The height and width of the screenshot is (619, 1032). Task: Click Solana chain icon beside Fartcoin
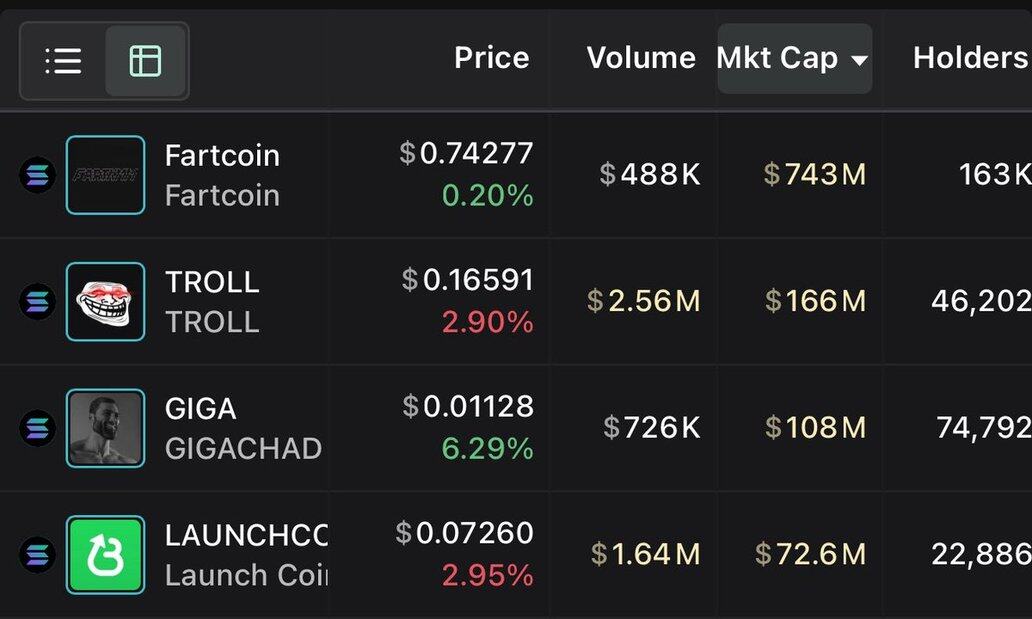(38, 175)
